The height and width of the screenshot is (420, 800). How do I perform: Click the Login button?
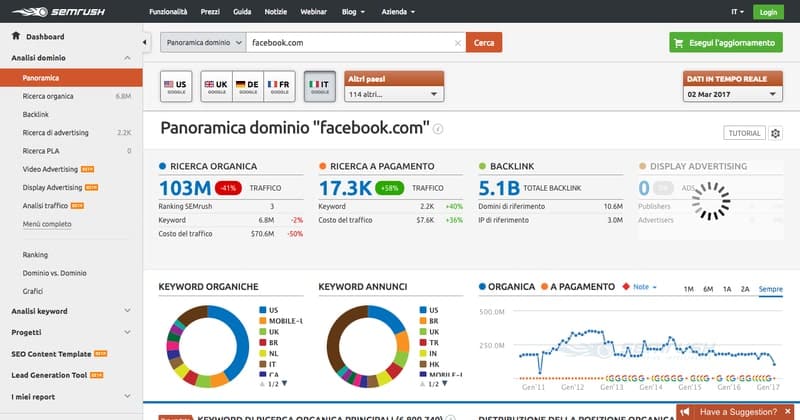point(768,12)
